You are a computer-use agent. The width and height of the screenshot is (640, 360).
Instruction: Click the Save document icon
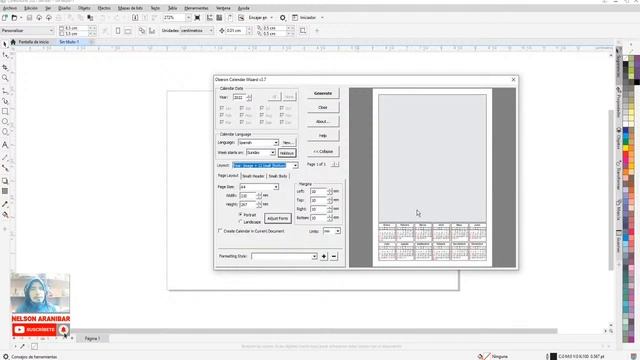[x=29, y=18]
